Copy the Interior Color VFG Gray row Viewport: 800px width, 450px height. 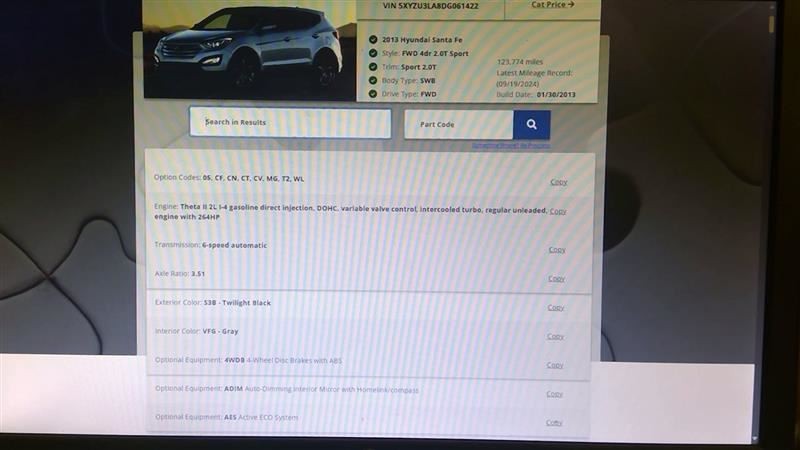pyautogui.click(x=555, y=336)
